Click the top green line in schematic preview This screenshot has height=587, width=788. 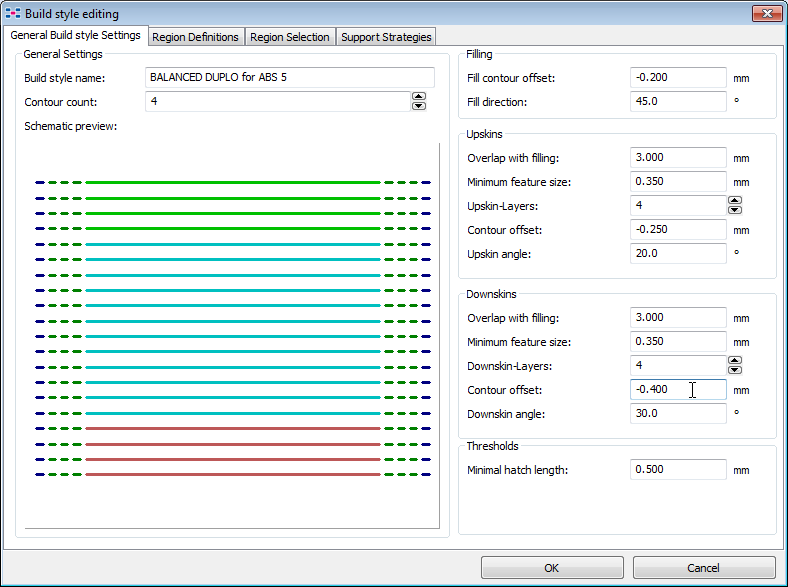(x=232, y=183)
